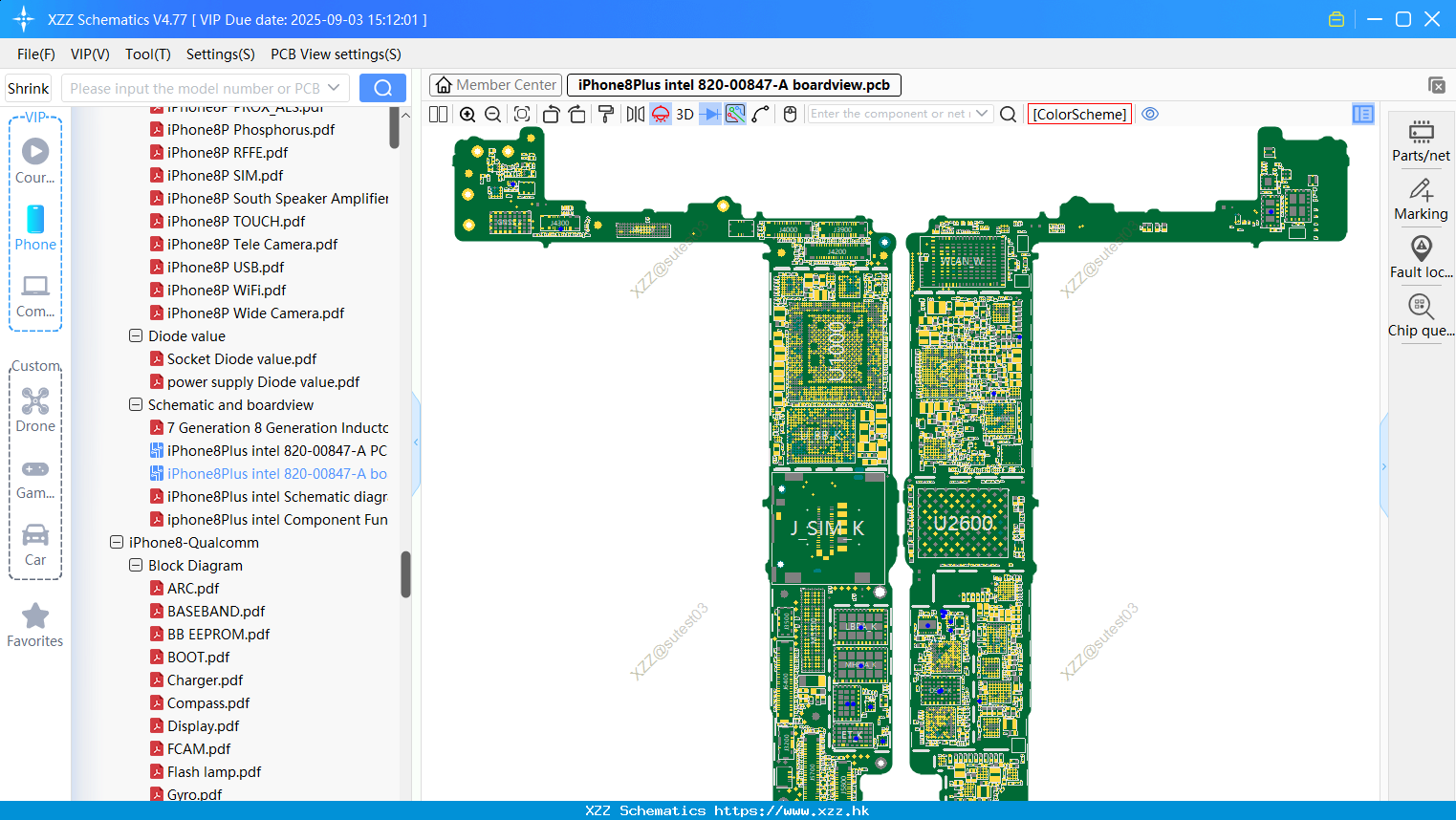Expand right panel via splitter arrow
Viewport: 1456px width, 820px height.
(1383, 466)
